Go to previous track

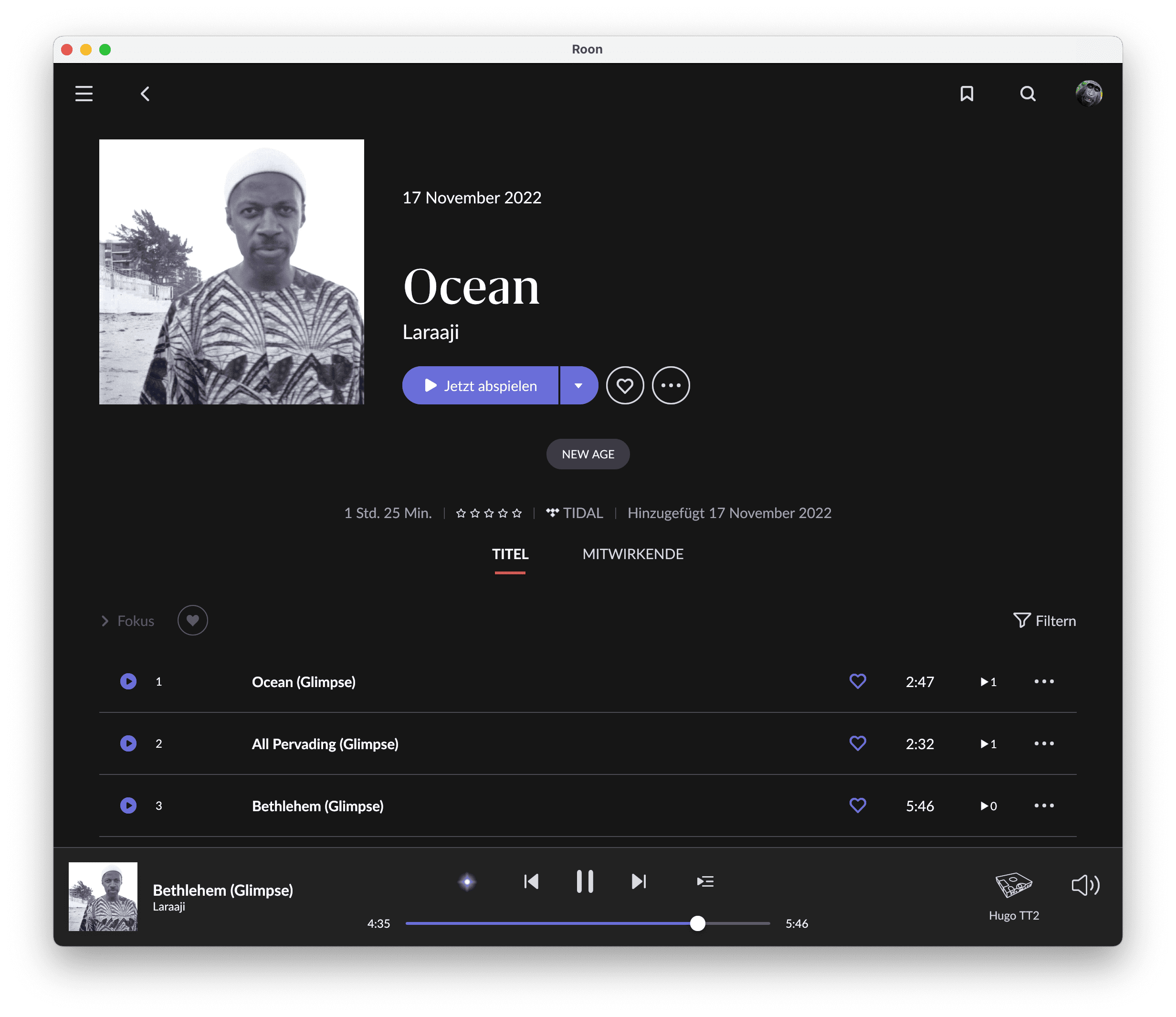tap(531, 881)
